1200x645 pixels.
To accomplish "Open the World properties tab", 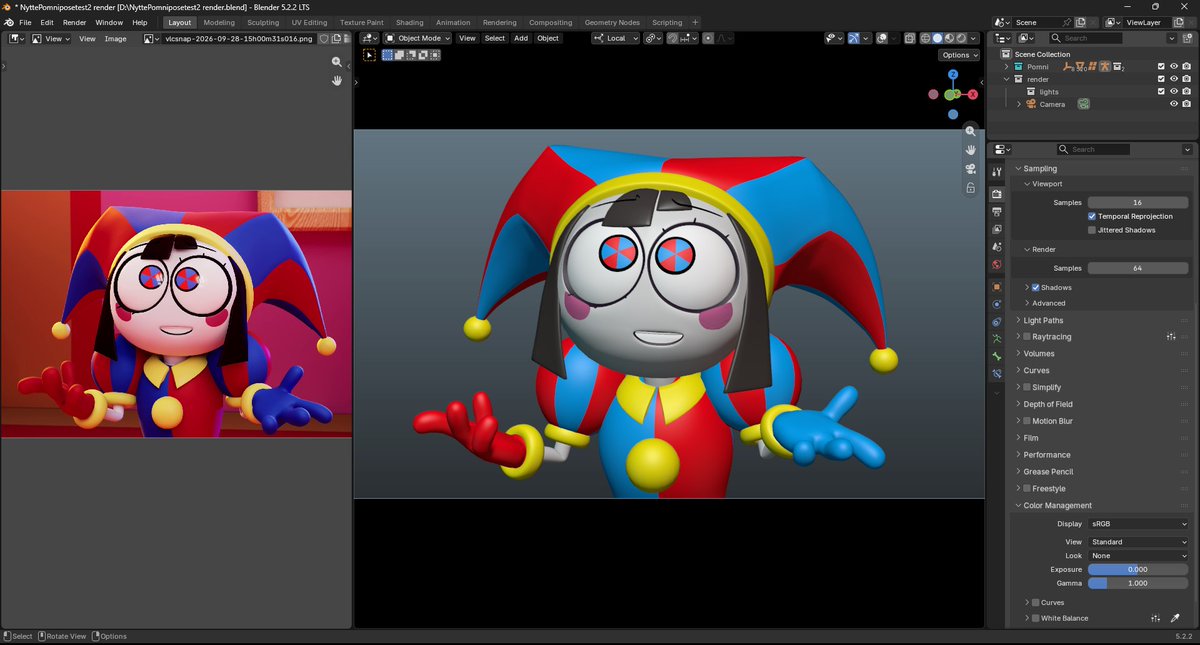I will (996, 265).
